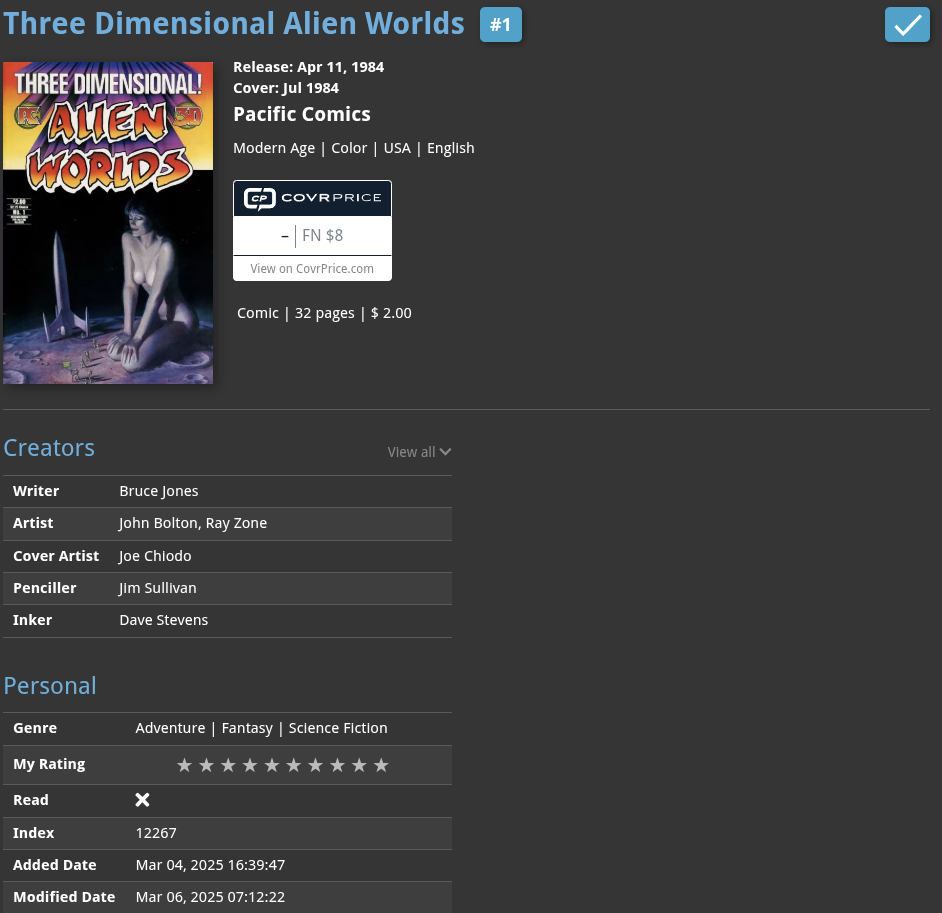Select artists John Bolton, Ray Zone

coord(193,524)
